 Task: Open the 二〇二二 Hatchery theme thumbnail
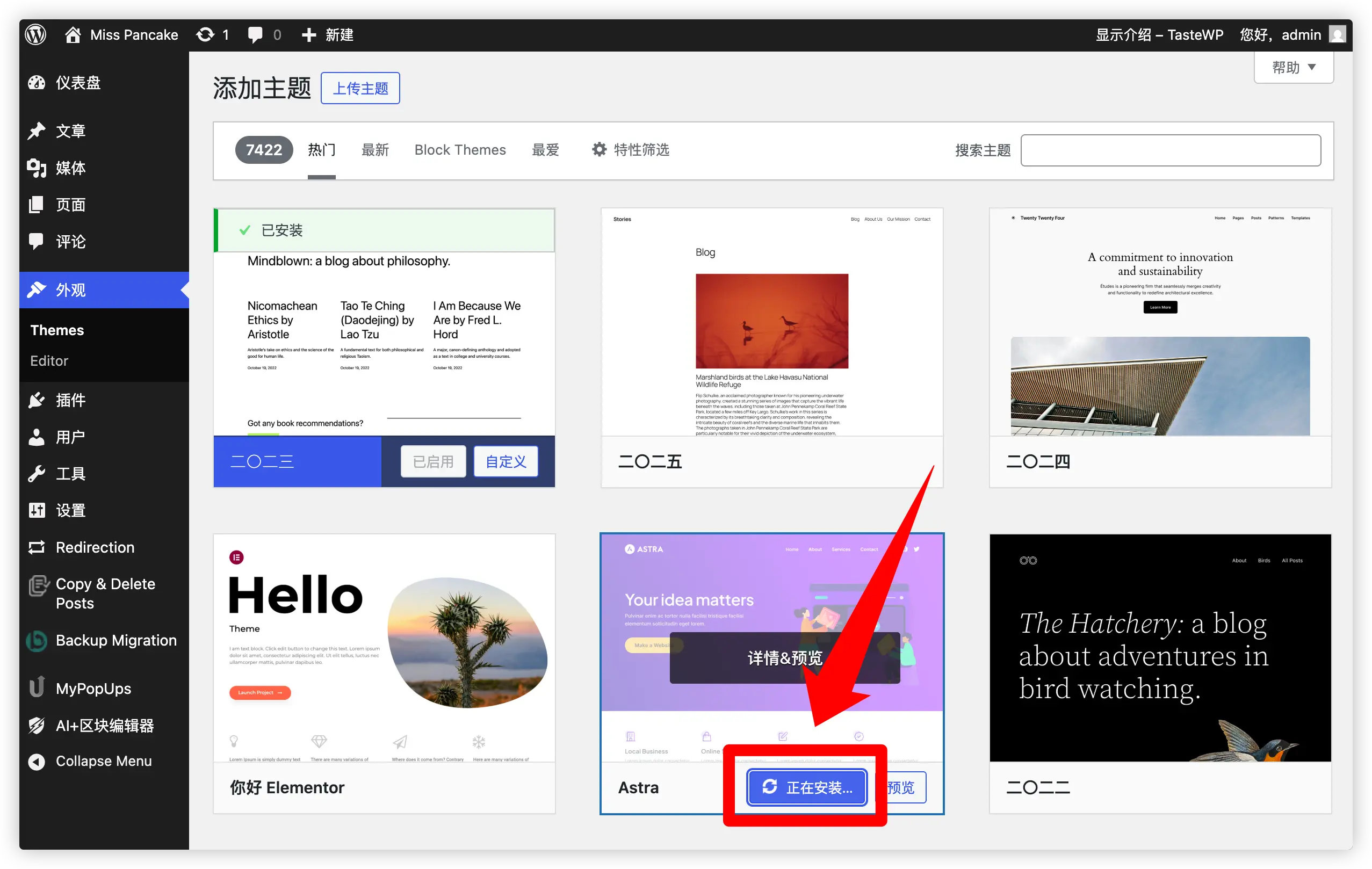click(x=1160, y=648)
